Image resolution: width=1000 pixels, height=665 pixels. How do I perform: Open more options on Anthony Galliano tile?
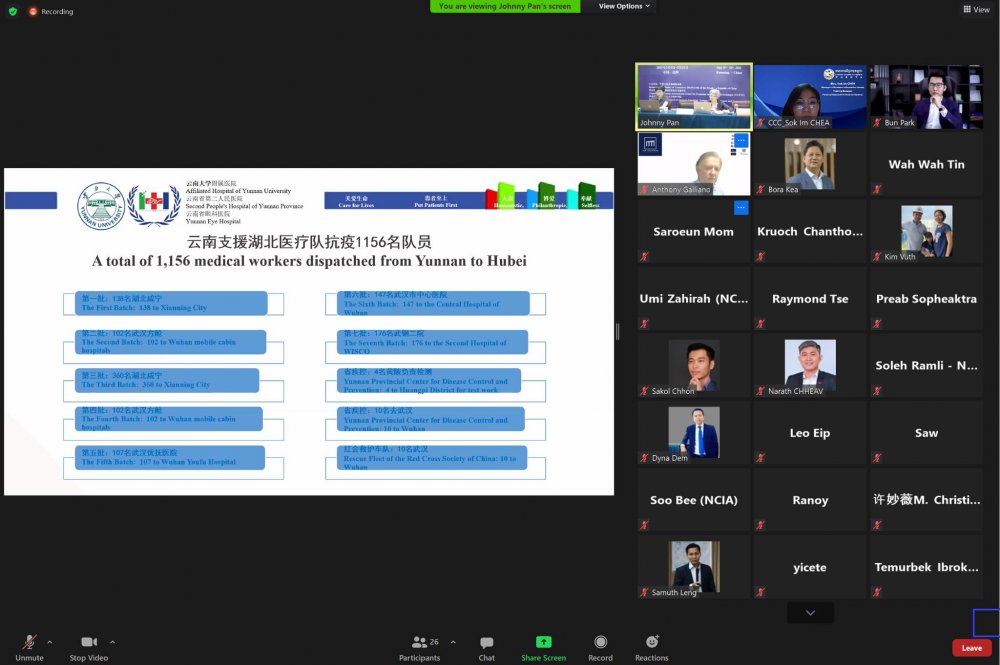click(x=741, y=141)
